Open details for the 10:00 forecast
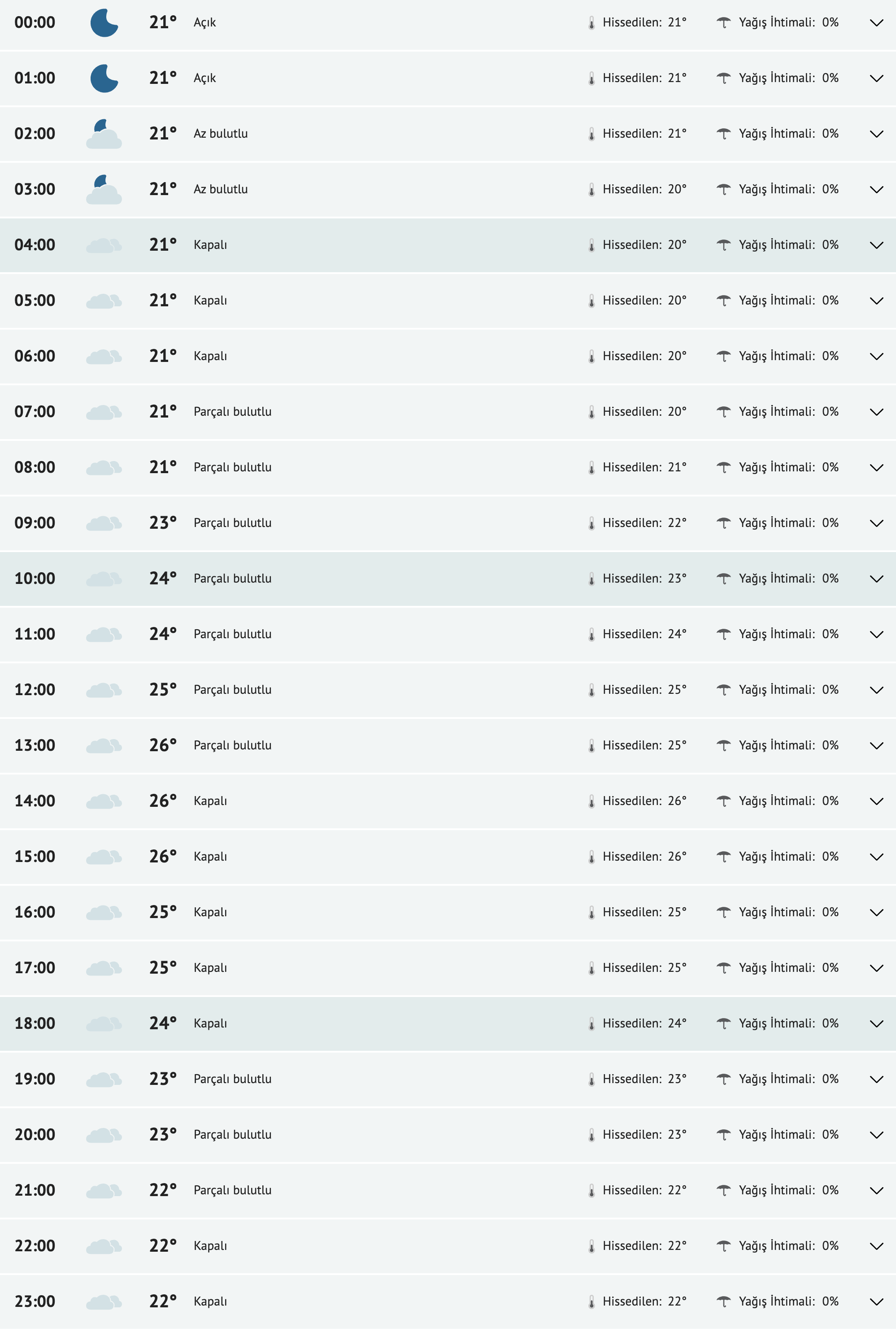This screenshot has height=1332, width=896. coord(876,579)
